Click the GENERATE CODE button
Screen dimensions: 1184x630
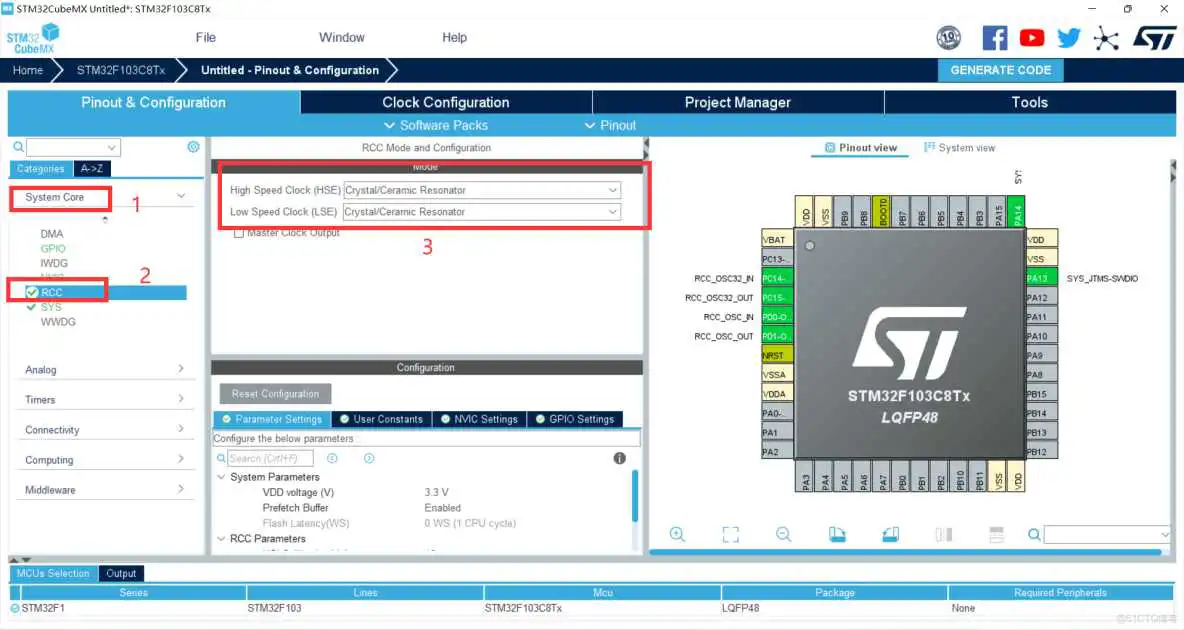point(1000,70)
